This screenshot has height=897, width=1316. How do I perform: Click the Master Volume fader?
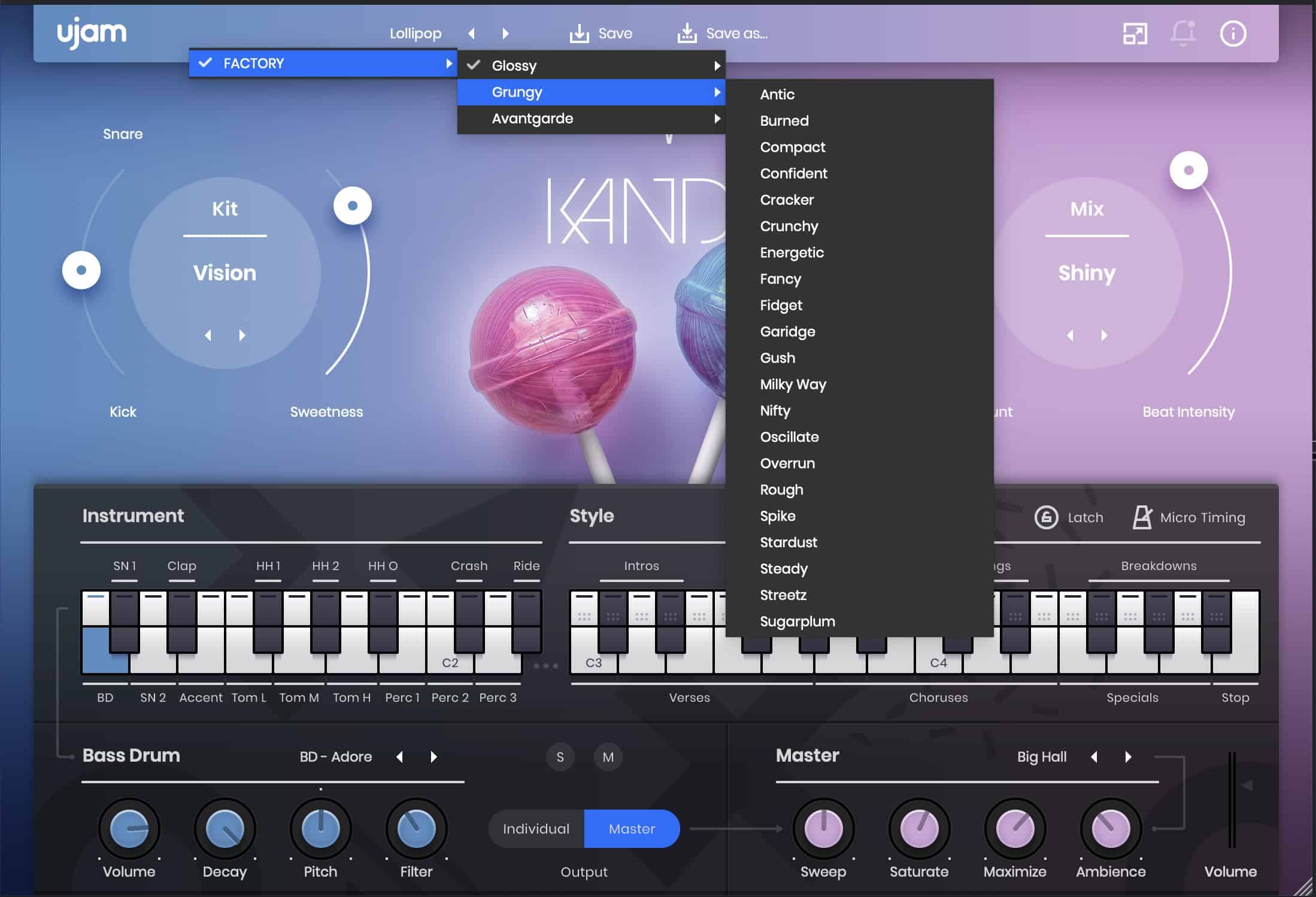(x=1232, y=800)
